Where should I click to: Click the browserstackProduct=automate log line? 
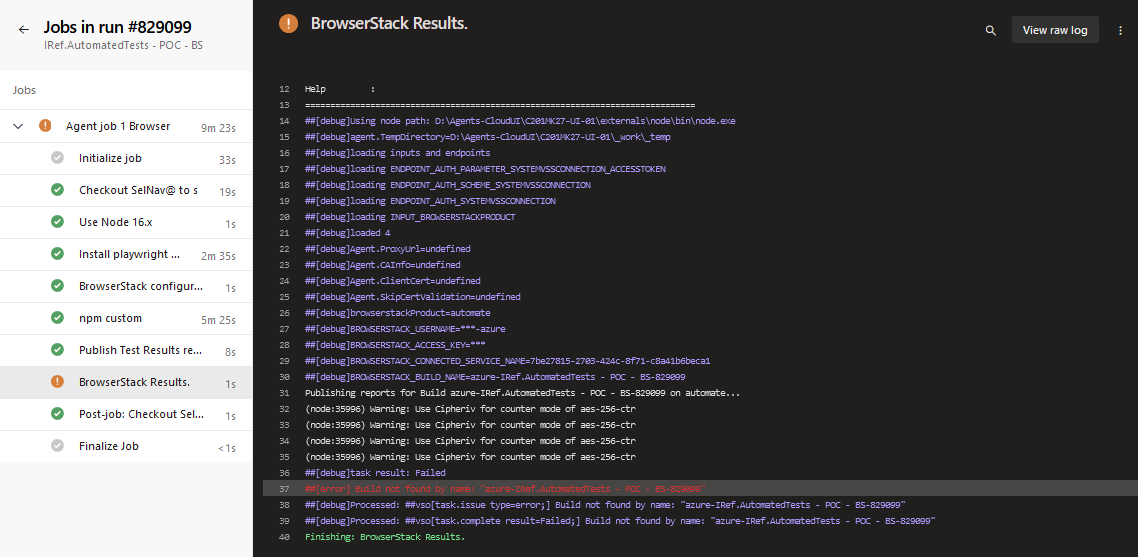(398, 313)
